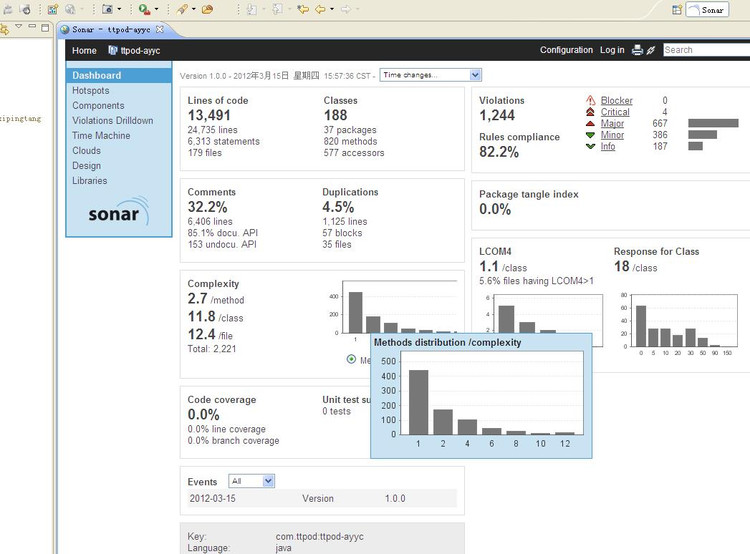
Task: Open Design in the sidebar
Action: [86, 166]
